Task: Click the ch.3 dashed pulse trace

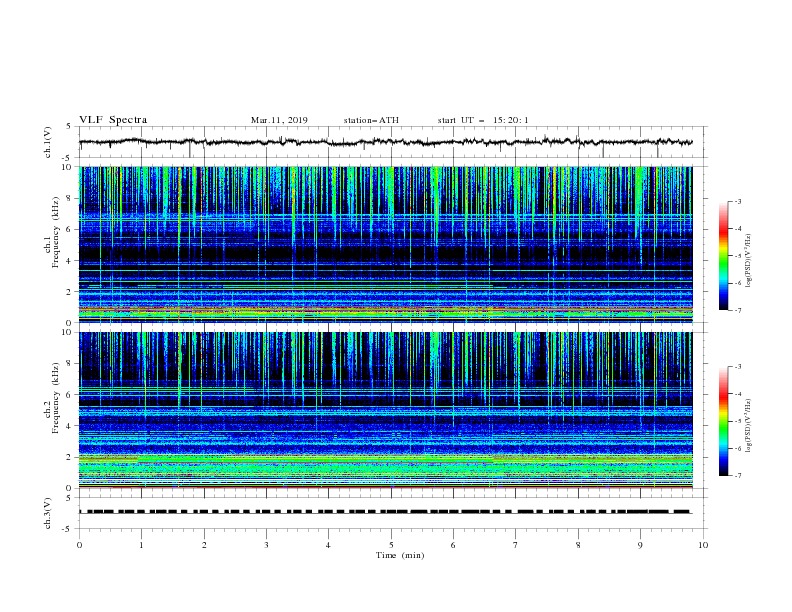Action: (385, 512)
